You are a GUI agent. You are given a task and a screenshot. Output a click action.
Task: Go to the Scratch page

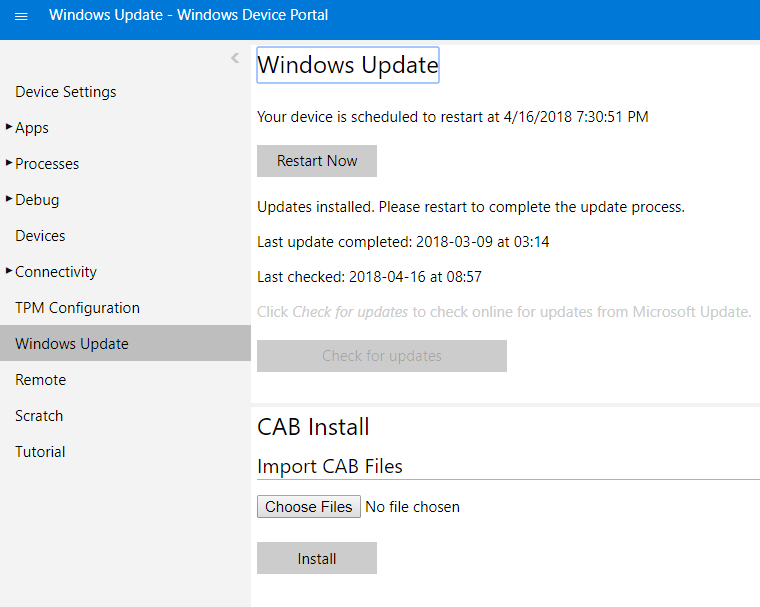(x=39, y=416)
